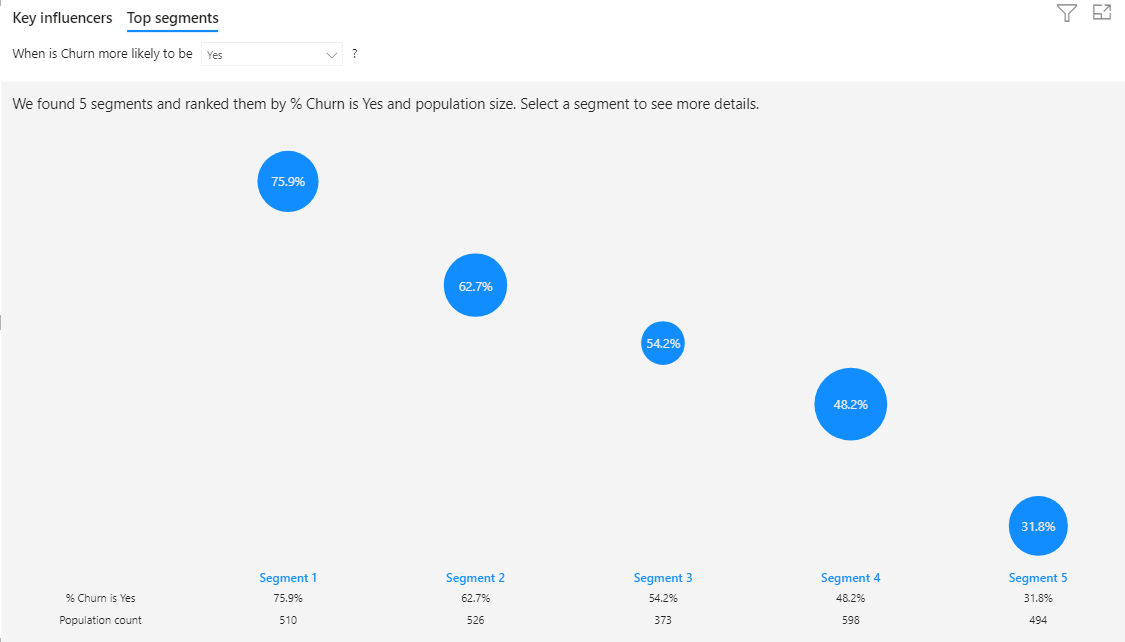Expand the dropdown chevron next to Yes
Image resolution: width=1125 pixels, height=642 pixels.
332,55
